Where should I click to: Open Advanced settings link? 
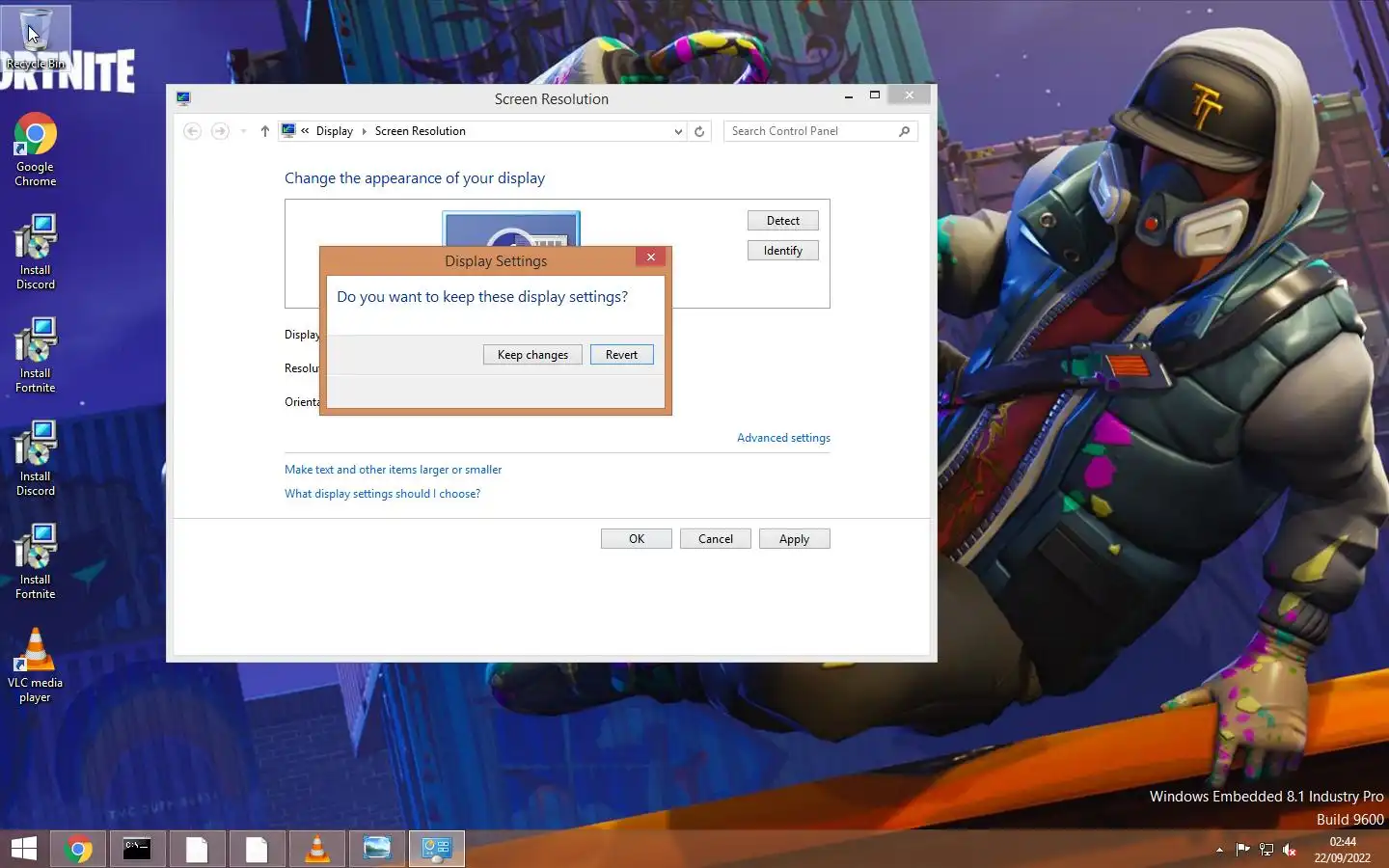783,438
